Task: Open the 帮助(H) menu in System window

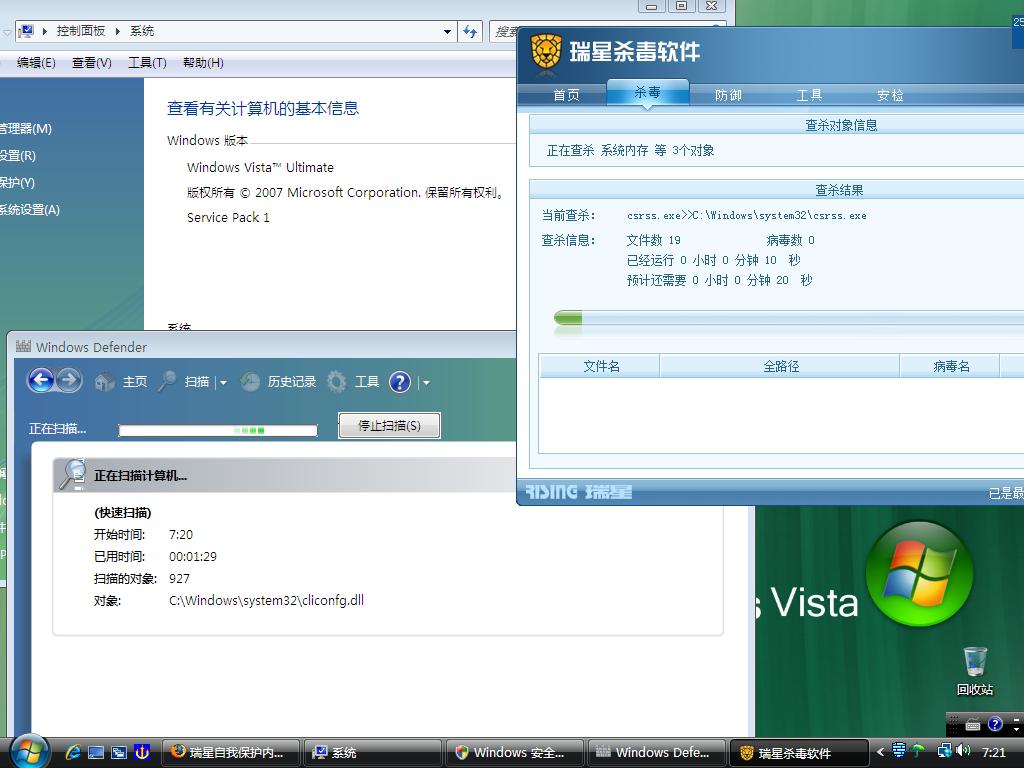Action: pyautogui.click(x=203, y=63)
